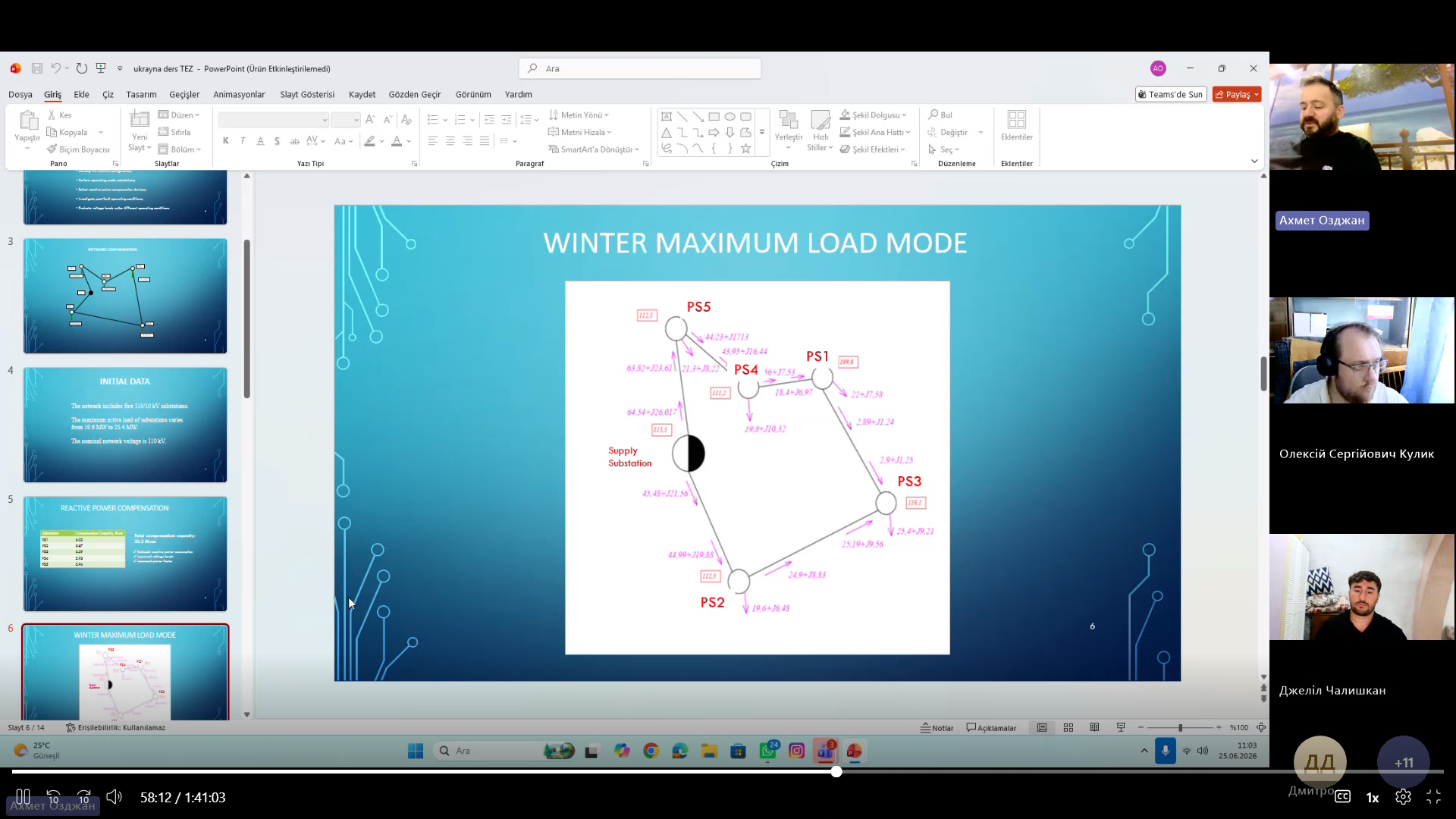Select the Reactive Power Compensation slide thumbnail
Viewport: 1456px width, 819px height.
tap(125, 554)
